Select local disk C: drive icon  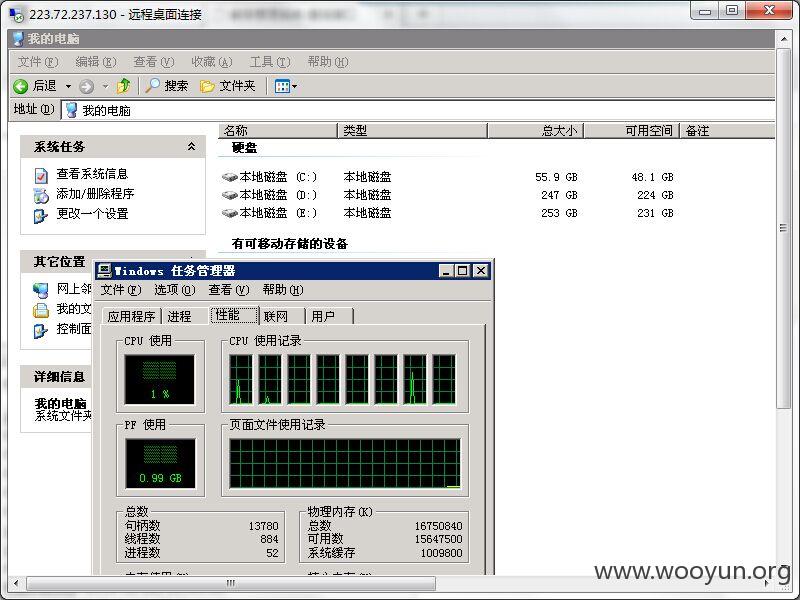230,177
